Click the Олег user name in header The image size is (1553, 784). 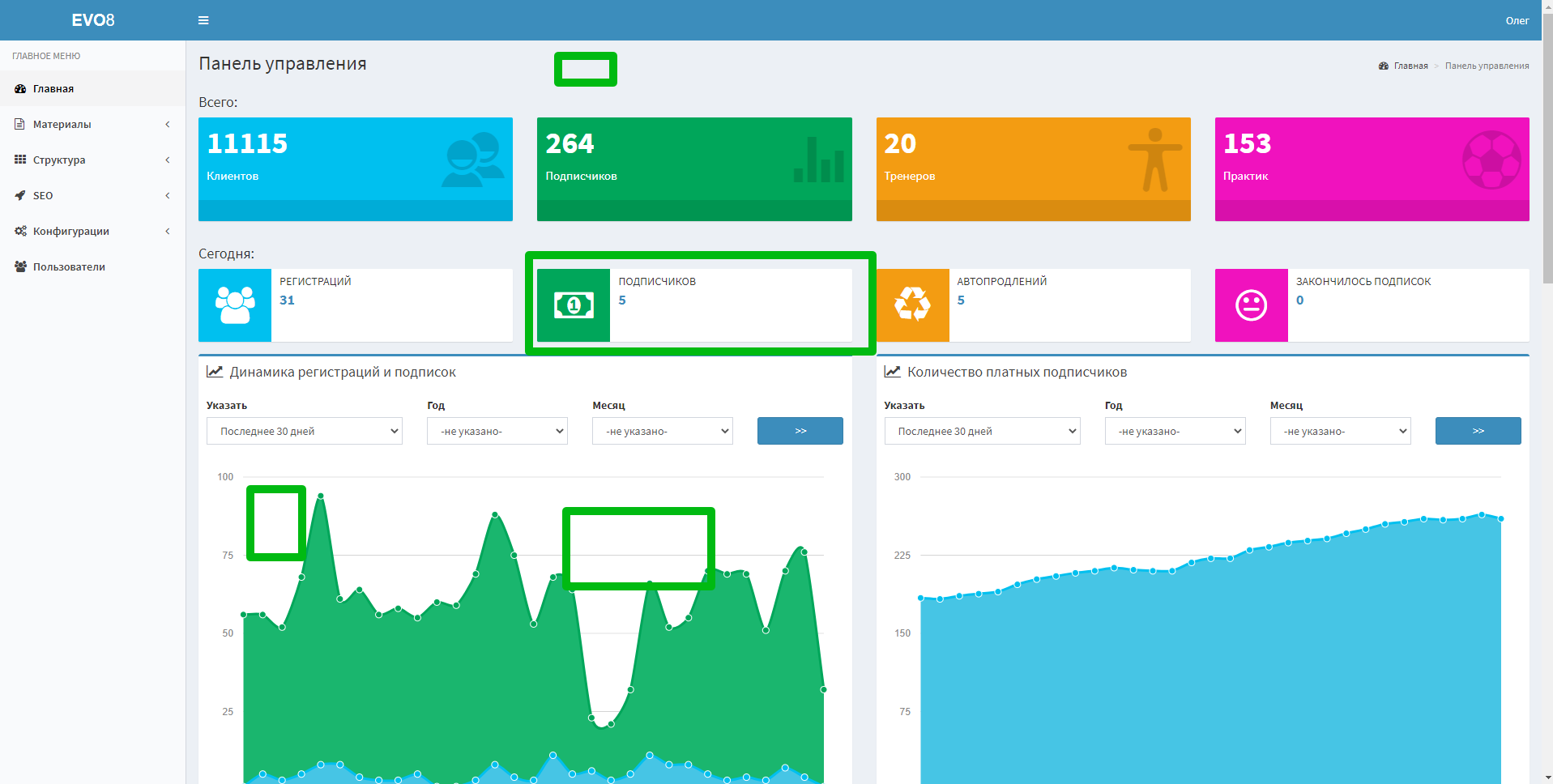1517,20
